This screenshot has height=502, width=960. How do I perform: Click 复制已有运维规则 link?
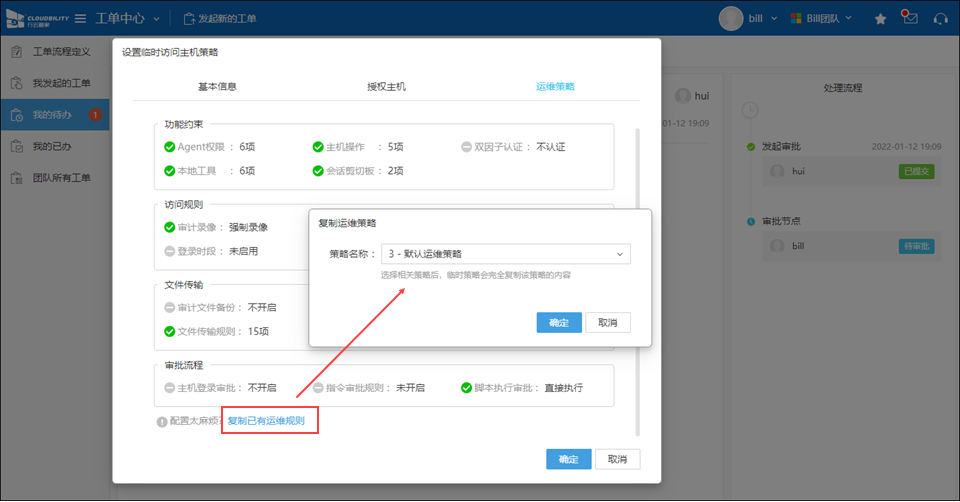[x=266, y=421]
